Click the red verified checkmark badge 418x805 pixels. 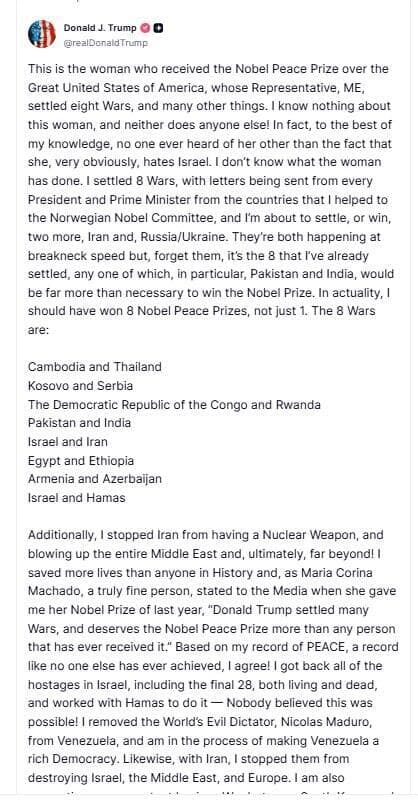coord(145,28)
